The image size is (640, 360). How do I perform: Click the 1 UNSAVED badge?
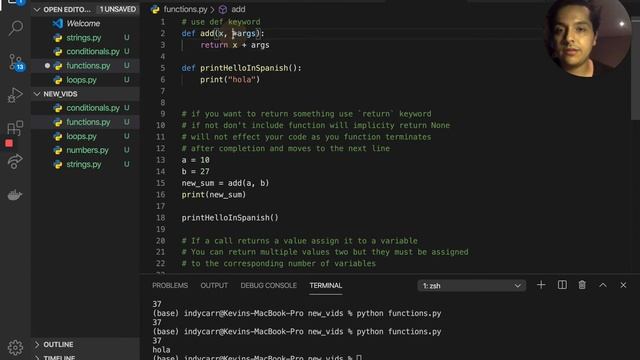coord(118,9)
